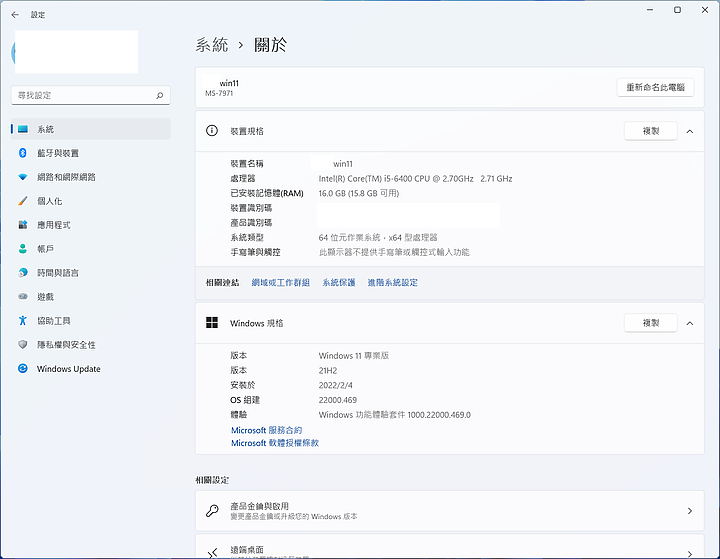Open Microsoft 軟體授權條款 link
The image size is (720, 559).
click(x=275, y=443)
